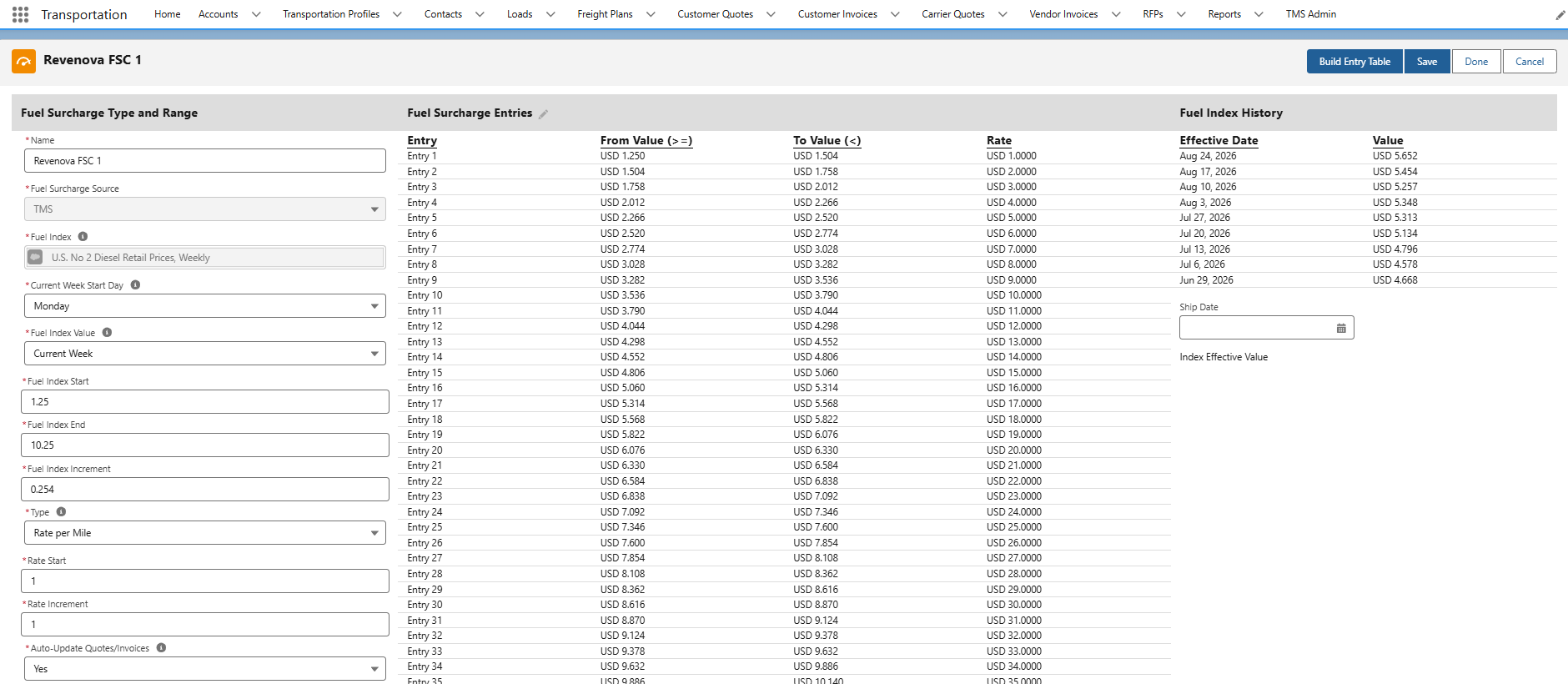Click the Fuel Index End field
The height and width of the screenshot is (684, 1568).
click(205, 445)
